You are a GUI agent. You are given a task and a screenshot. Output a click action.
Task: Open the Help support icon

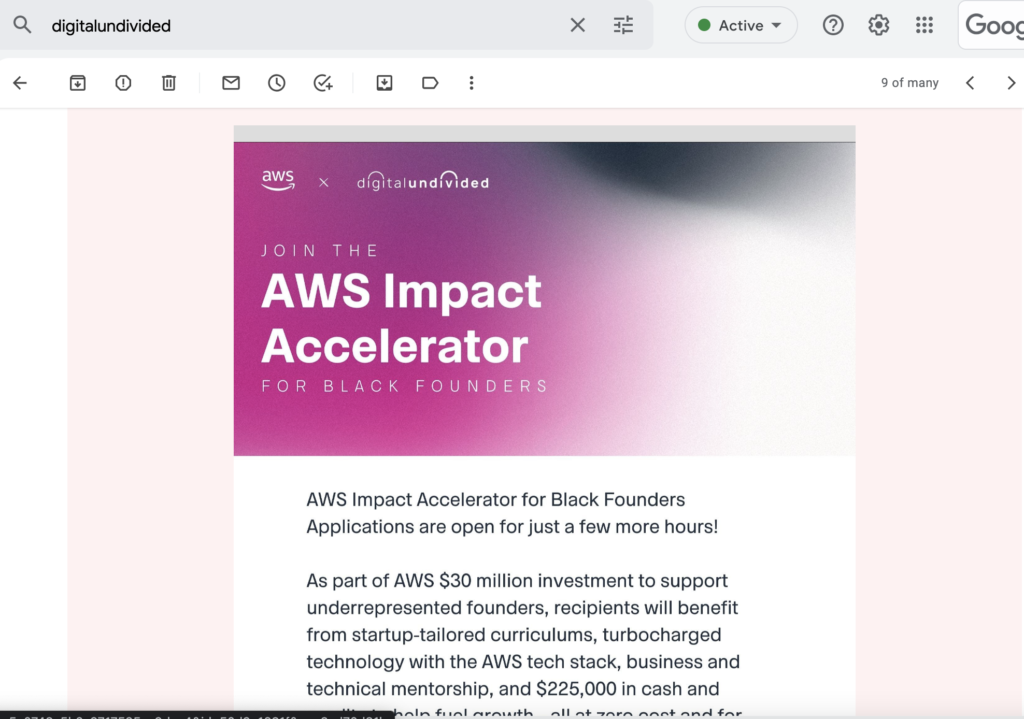tap(833, 25)
